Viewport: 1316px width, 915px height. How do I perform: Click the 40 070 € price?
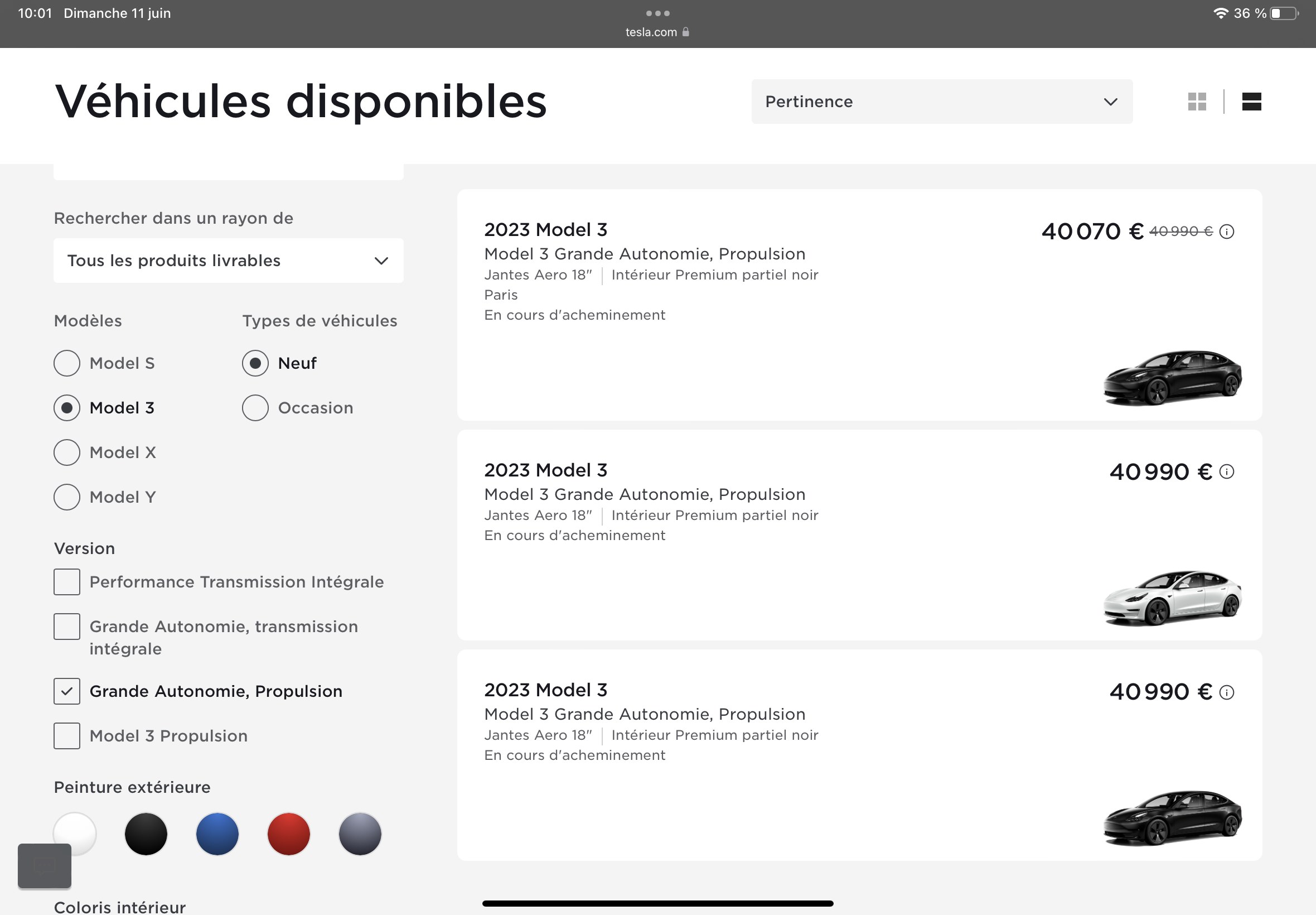tap(1092, 232)
